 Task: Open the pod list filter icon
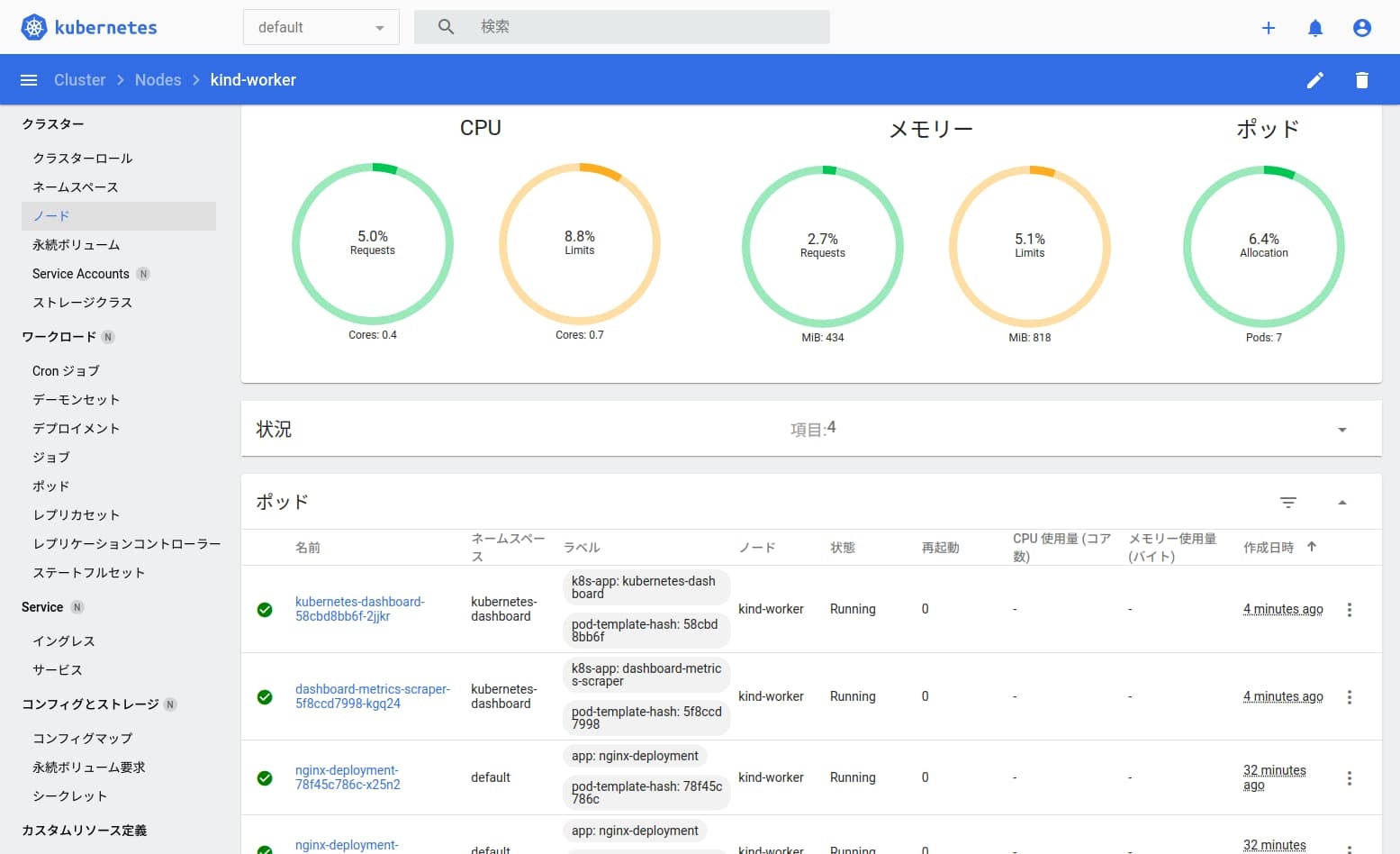pos(1287,502)
